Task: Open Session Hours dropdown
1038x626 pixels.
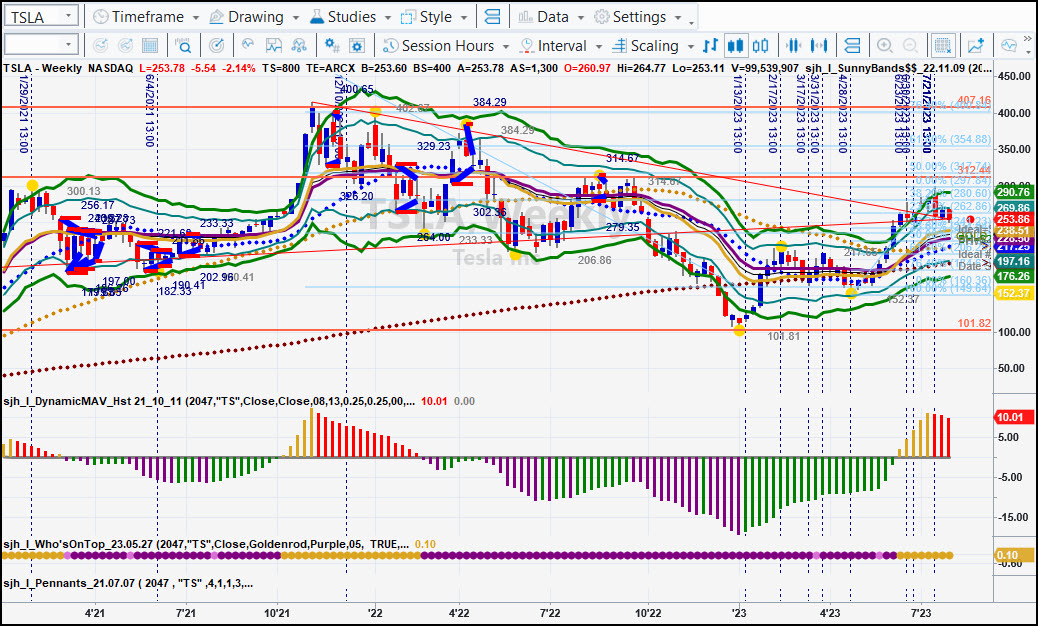Action: (x=446, y=46)
